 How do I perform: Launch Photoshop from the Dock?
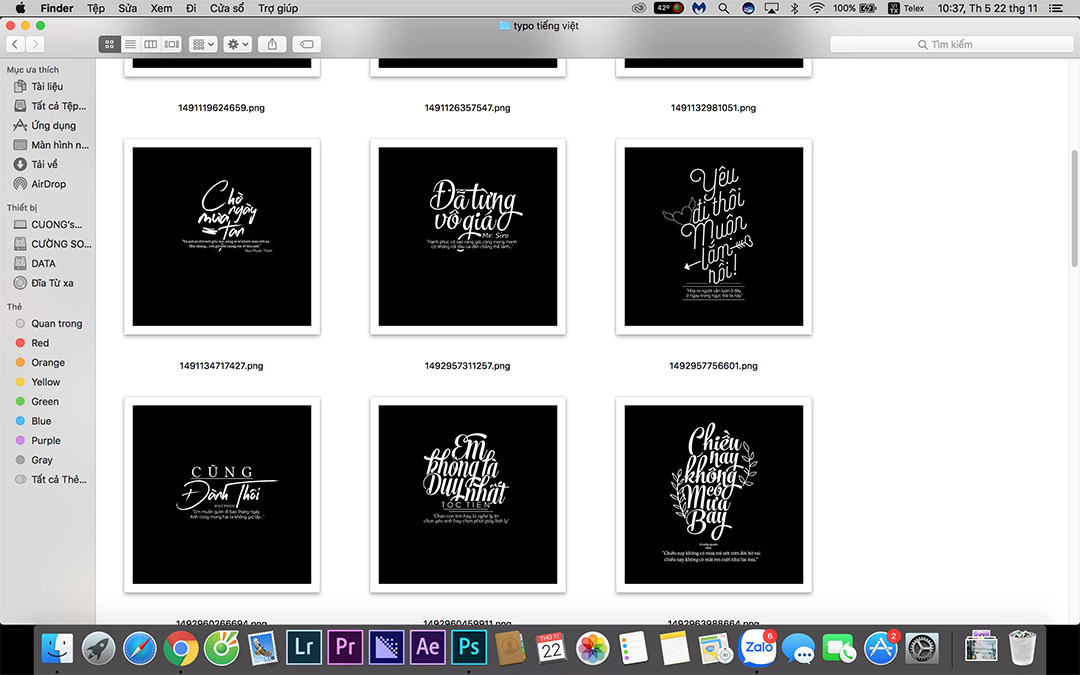468,647
